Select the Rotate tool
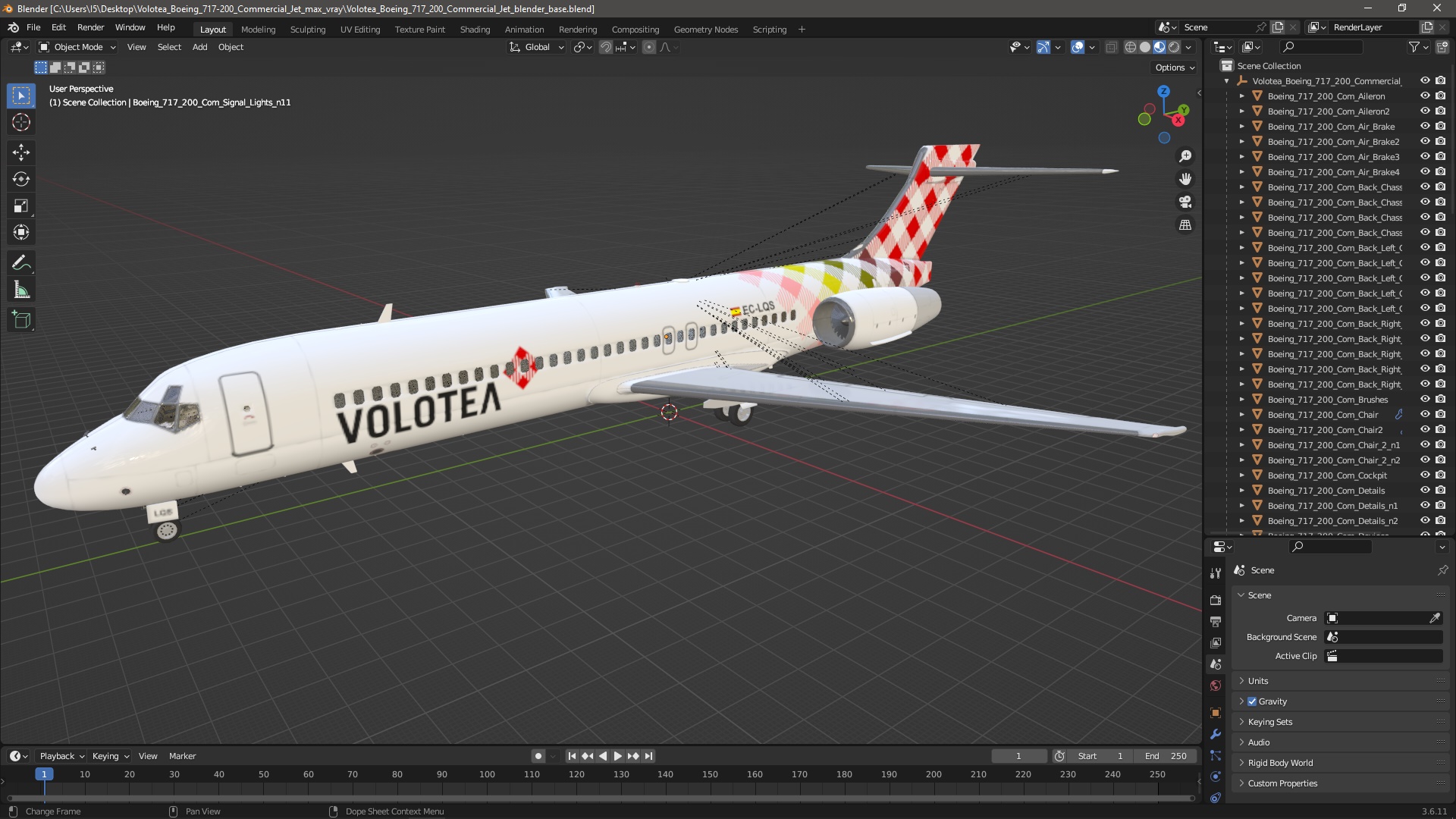Screen dimensions: 1456x819 pos(21,179)
